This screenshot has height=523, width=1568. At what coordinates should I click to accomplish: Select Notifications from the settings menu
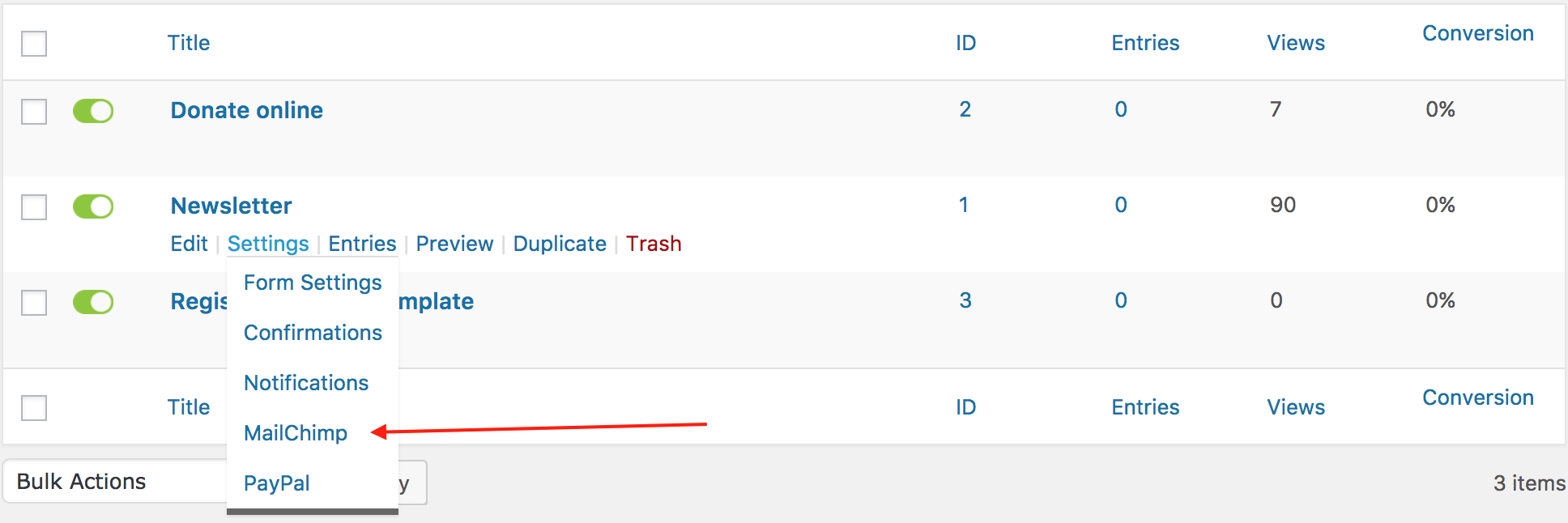point(306,383)
